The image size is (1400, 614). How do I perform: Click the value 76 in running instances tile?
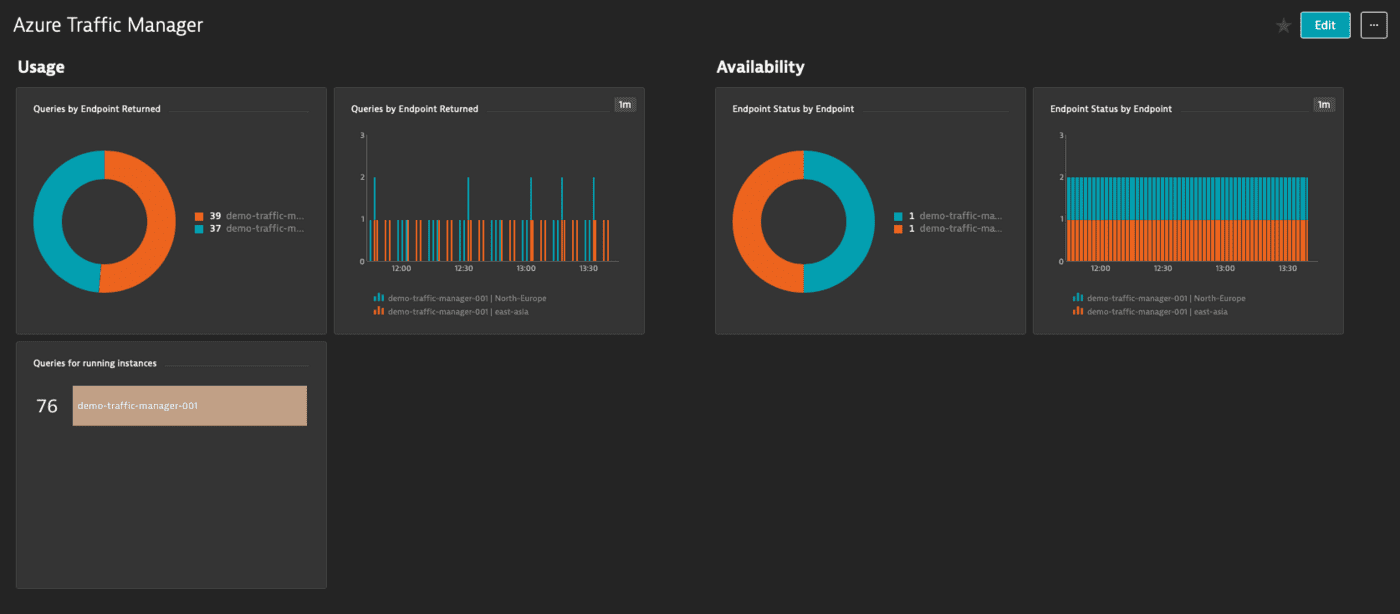[x=47, y=406]
